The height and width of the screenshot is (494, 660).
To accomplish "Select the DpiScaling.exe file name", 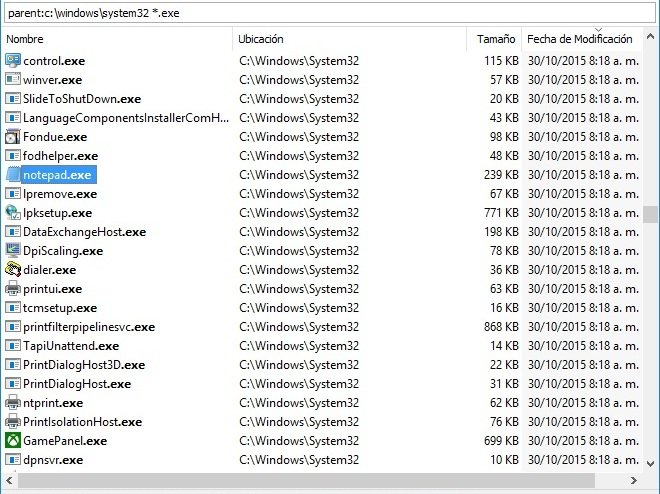I will pyautogui.click(x=63, y=251).
